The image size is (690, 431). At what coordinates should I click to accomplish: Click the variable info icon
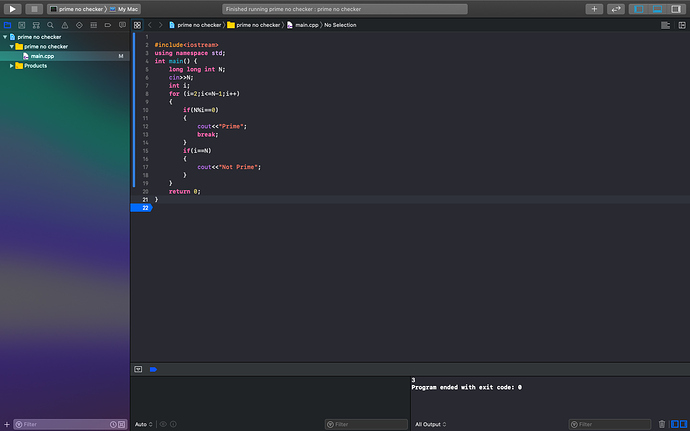[173, 424]
